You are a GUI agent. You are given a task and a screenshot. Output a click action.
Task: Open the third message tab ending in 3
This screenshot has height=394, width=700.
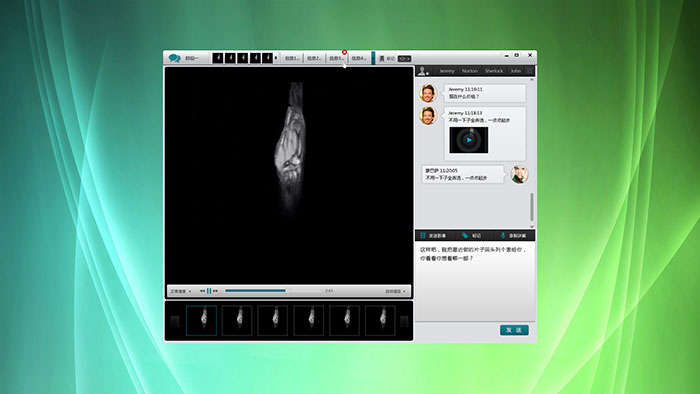click(337, 58)
